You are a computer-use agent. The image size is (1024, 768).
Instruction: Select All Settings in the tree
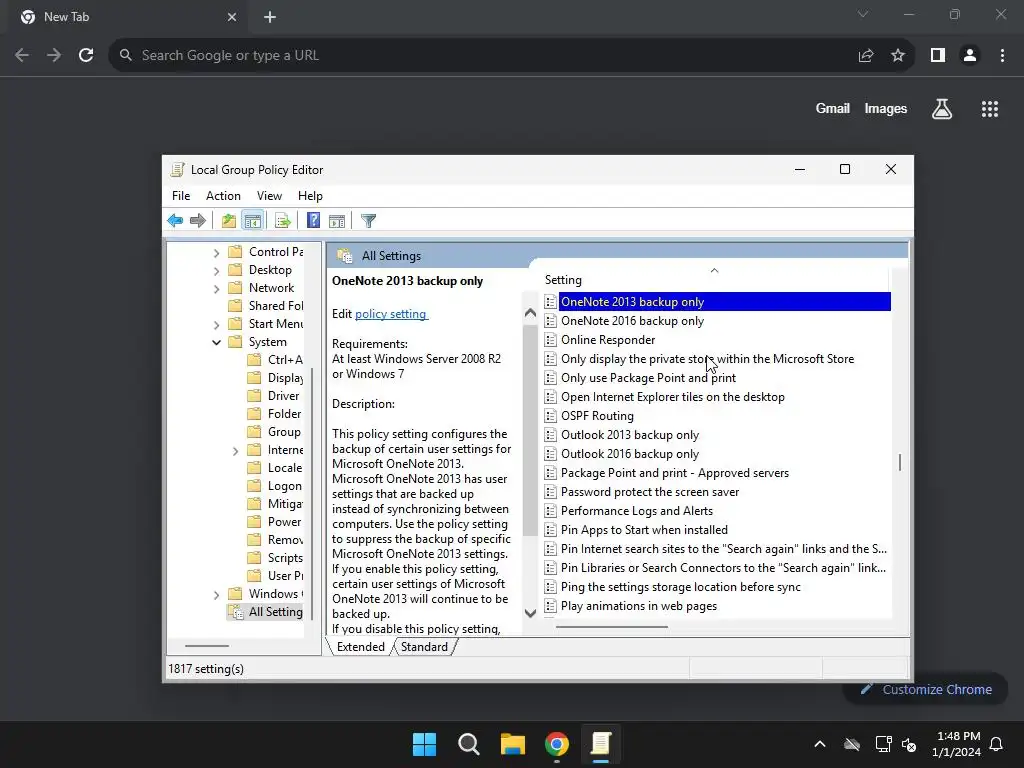266,612
